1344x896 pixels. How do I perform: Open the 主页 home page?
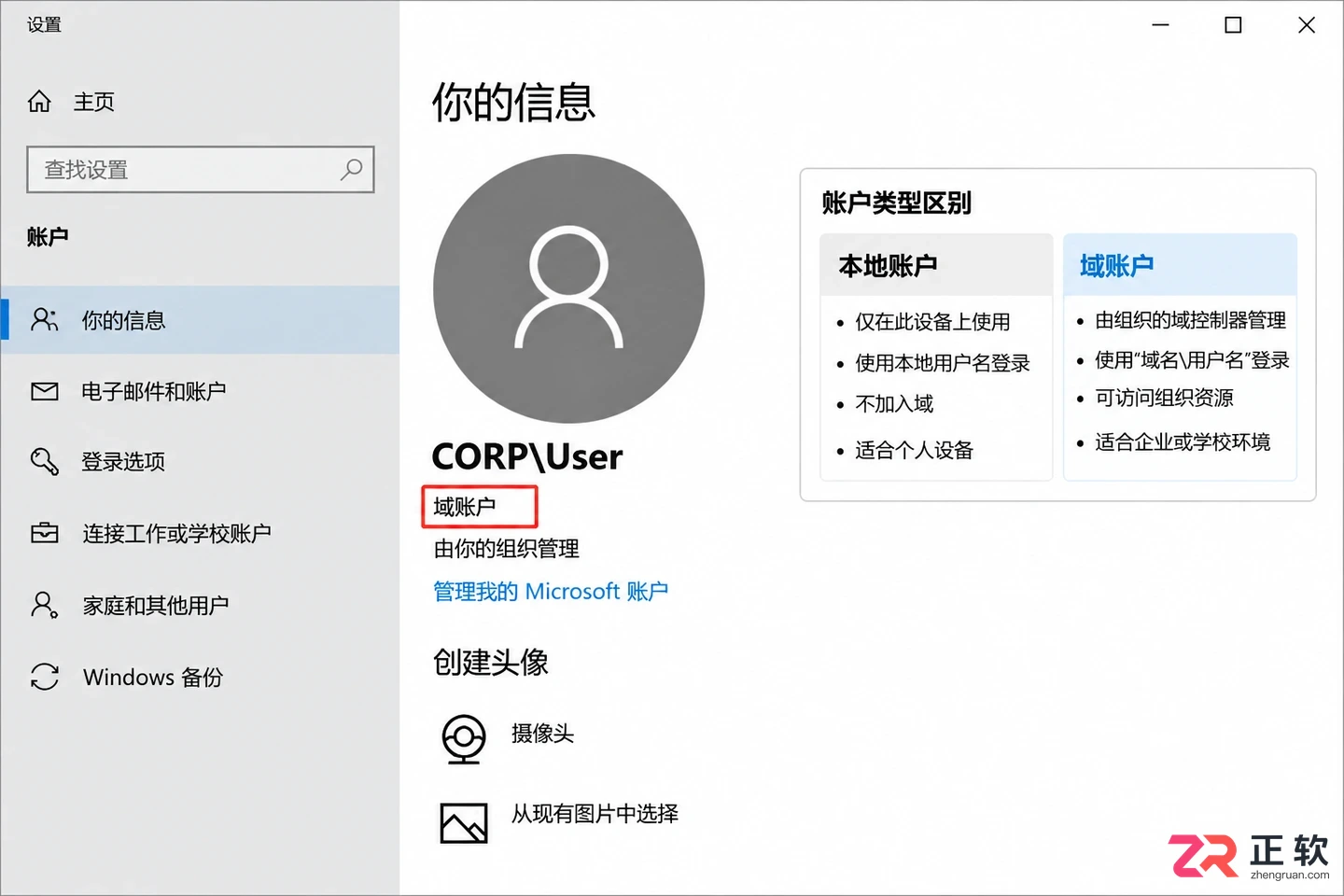94,102
